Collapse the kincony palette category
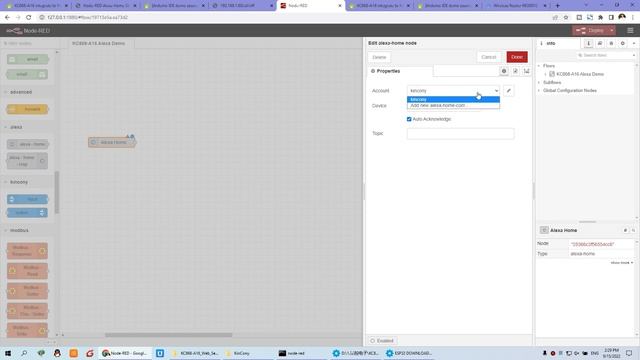The image size is (640, 360). point(19,182)
